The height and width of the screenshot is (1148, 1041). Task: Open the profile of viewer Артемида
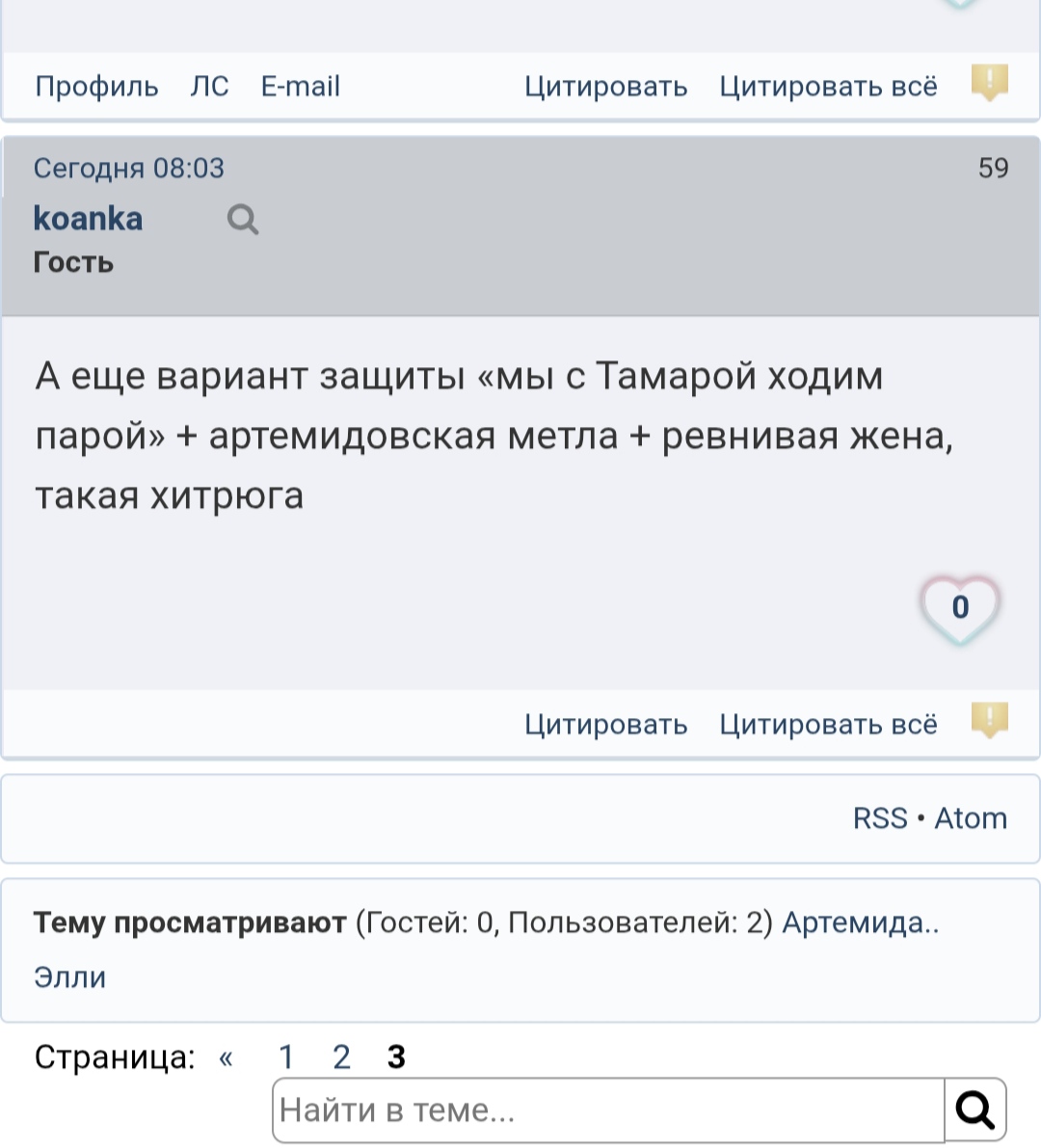(860, 922)
